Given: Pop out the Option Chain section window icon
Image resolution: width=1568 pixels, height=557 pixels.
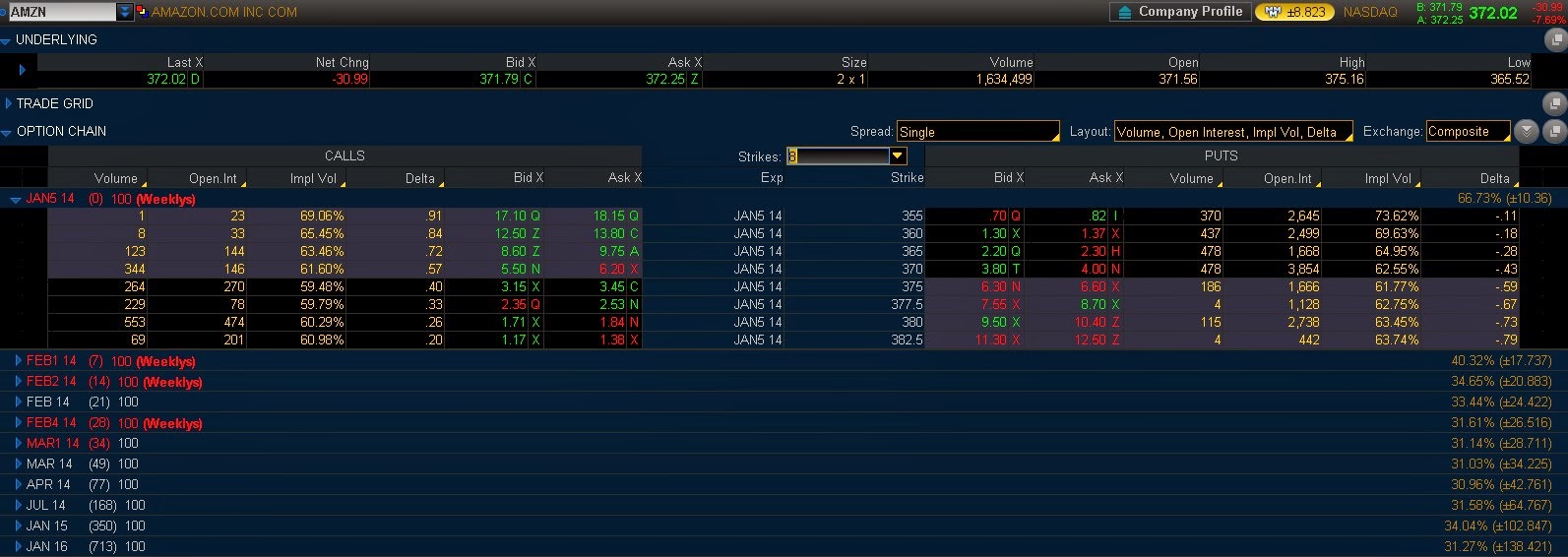Looking at the screenshot, I should click(x=1555, y=131).
